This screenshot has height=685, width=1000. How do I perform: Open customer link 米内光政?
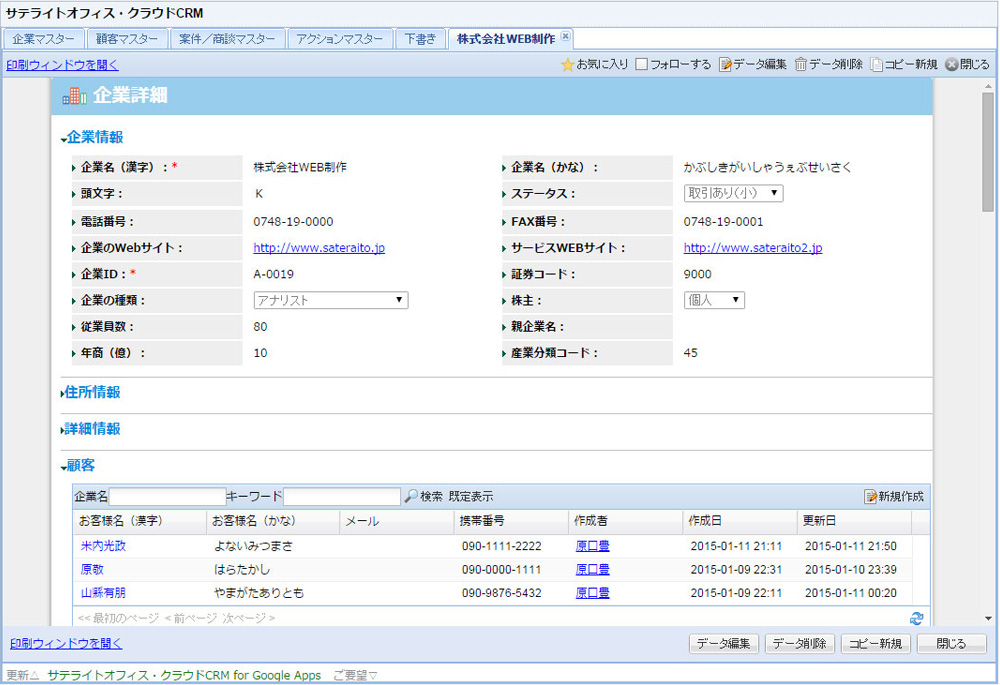click(x=103, y=546)
